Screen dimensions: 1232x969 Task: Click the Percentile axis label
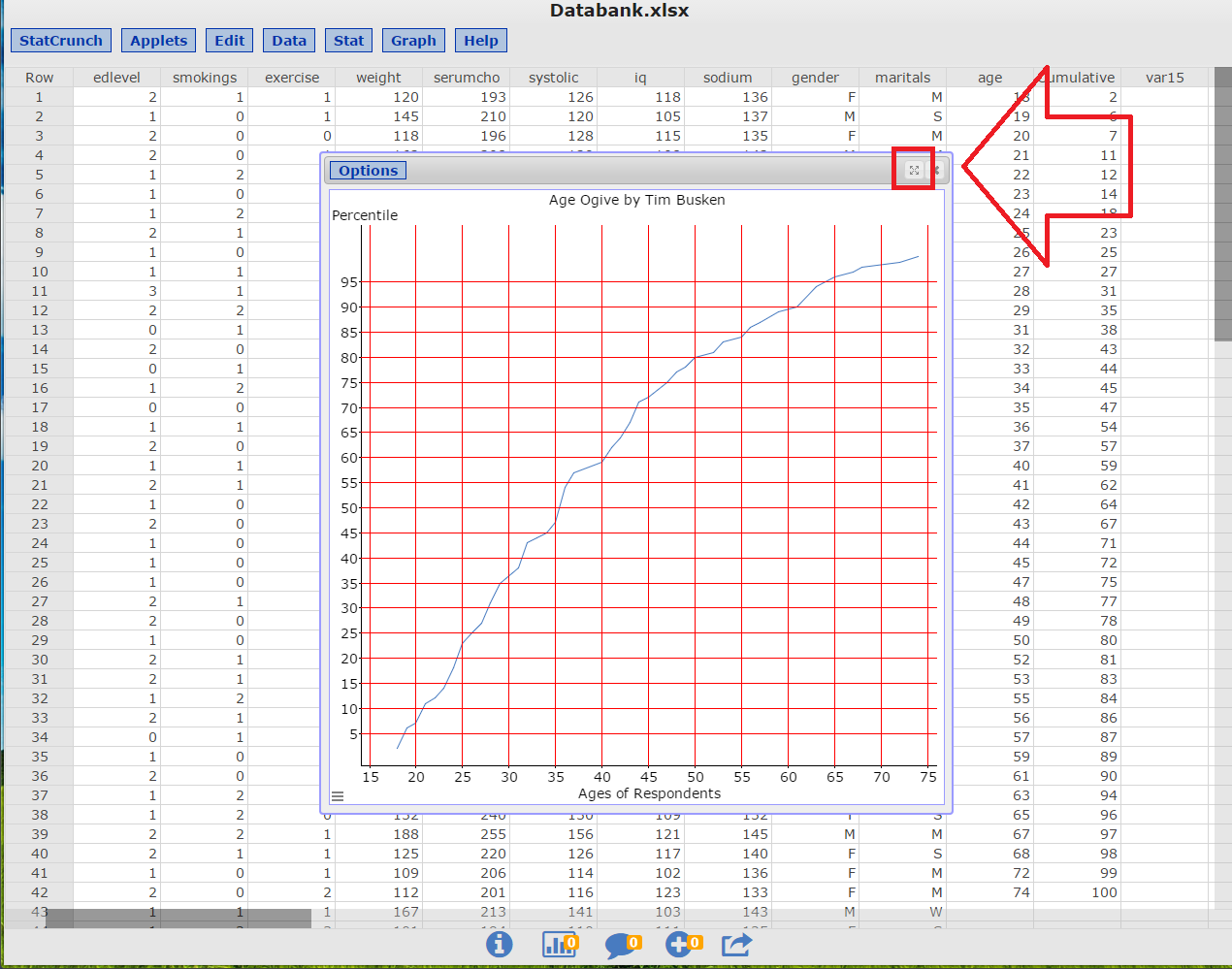click(x=365, y=215)
